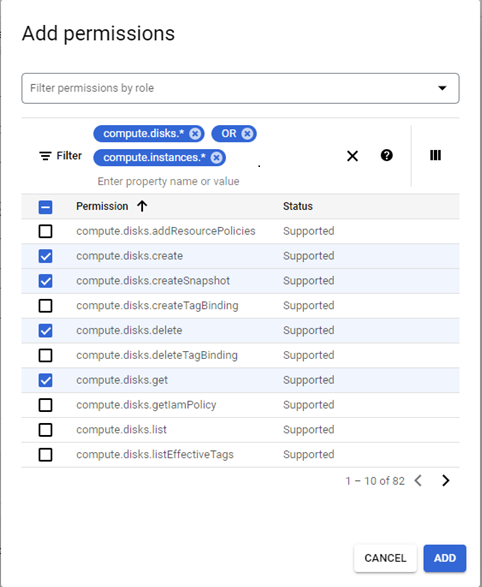
Task: Check the compute.disks.addResourcePolicies checkbox
Action: coord(46,231)
